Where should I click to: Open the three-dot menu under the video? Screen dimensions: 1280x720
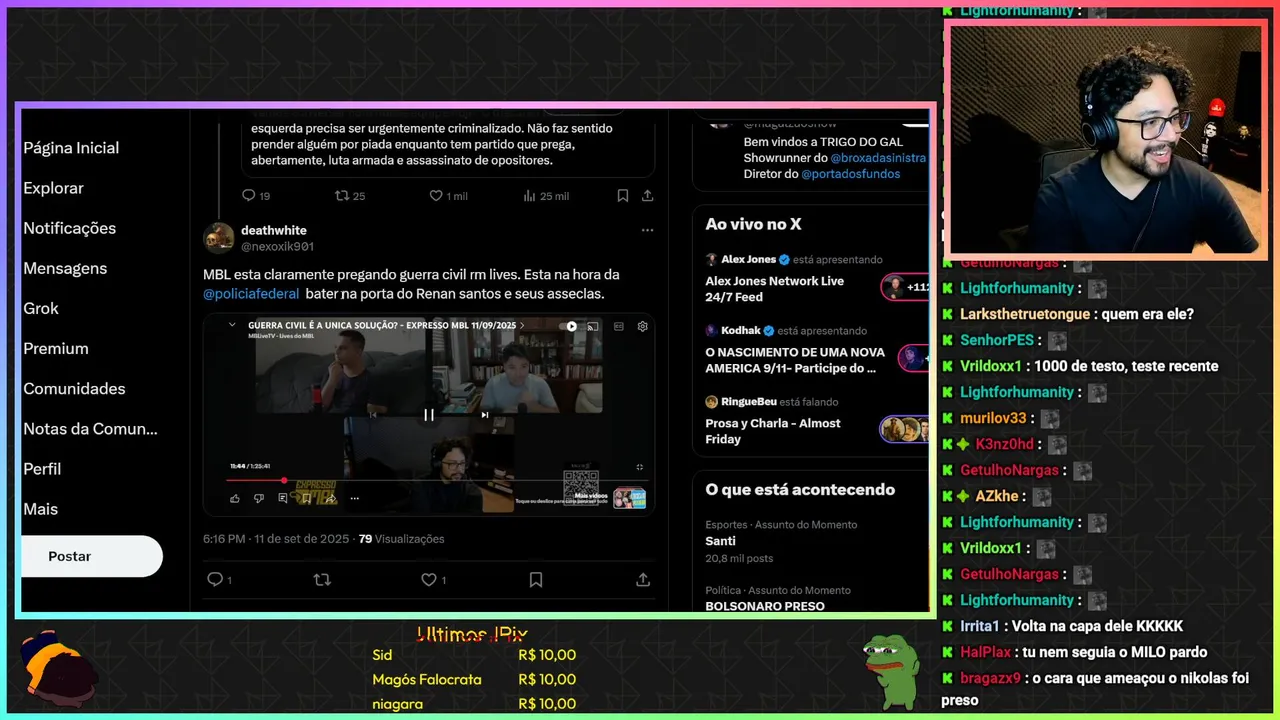click(x=354, y=498)
